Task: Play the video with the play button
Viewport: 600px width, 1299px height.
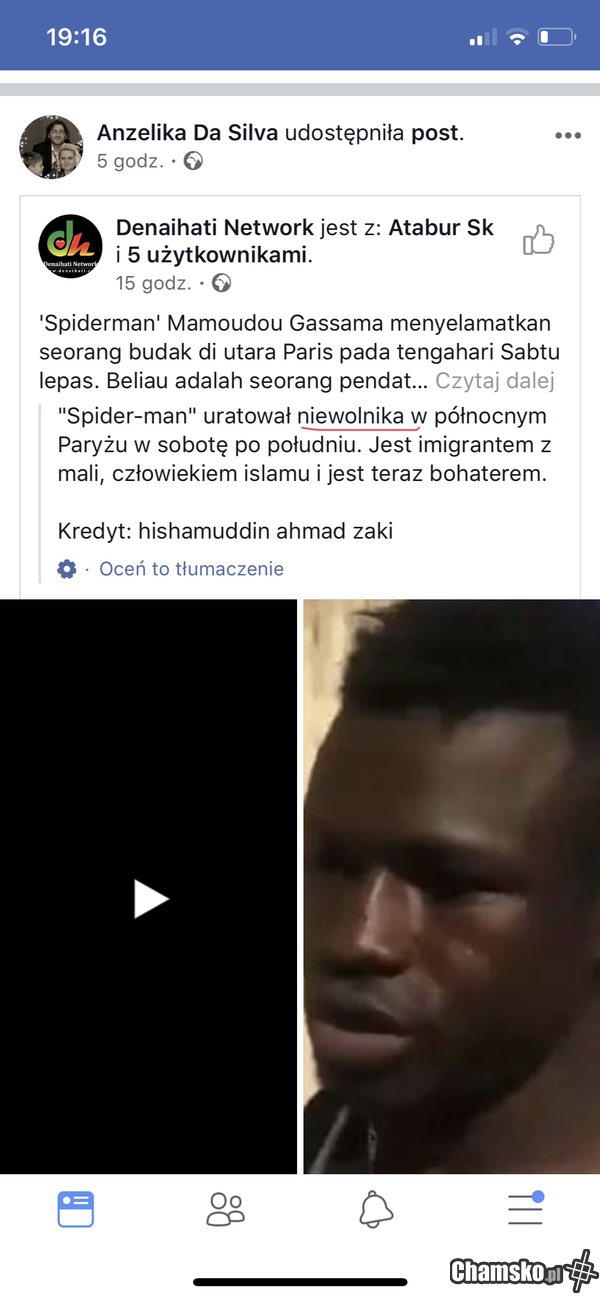Action: [x=151, y=898]
